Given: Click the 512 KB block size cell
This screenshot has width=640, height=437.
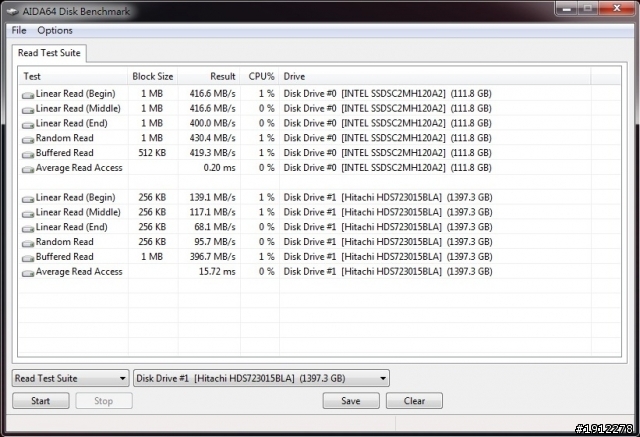Looking at the screenshot, I should click(152, 153).
